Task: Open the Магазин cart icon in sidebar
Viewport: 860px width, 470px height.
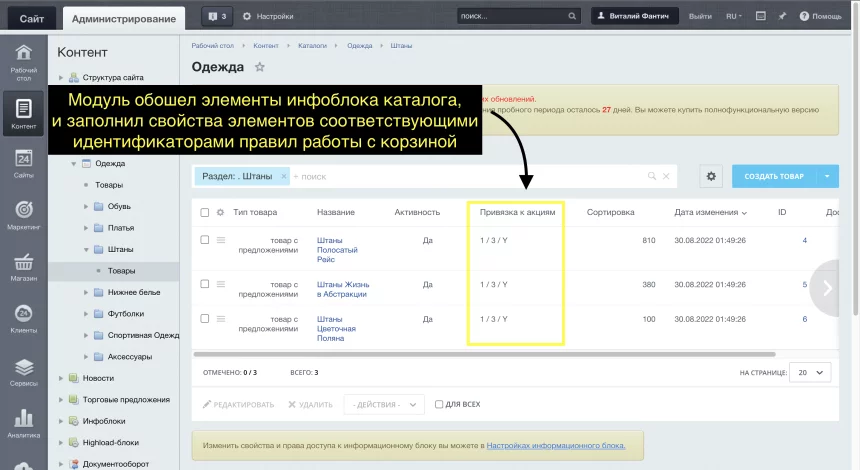Action: pos(24,266)
